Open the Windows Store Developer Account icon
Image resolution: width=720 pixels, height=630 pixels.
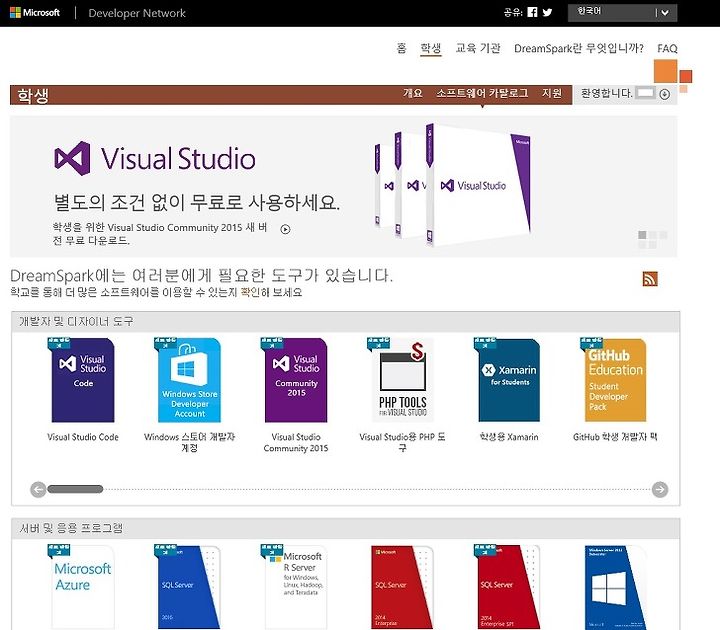(x=189, y=380)
